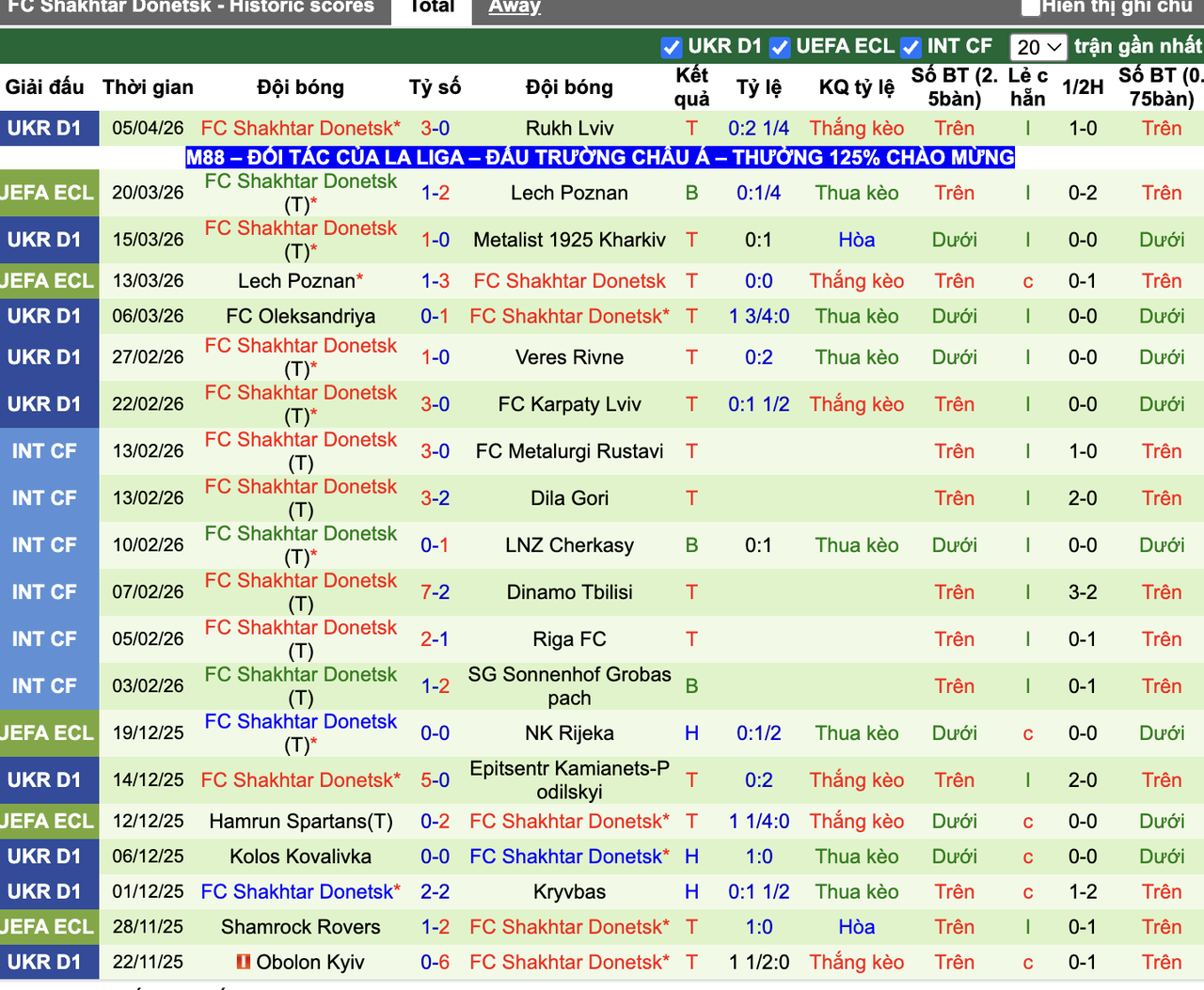This screenshot has width=1204, height=990.
Task: Click the 5-0 score versus Epitsentr
Action: pyautogui.click(x=435, y=780)
